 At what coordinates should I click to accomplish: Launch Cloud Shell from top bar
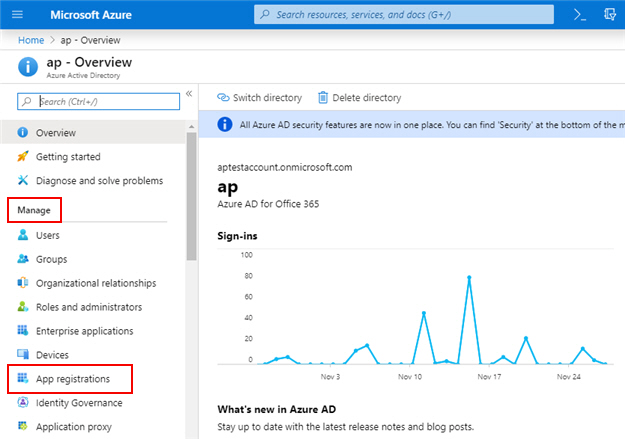pyautogui.click(x=580, y=15)
